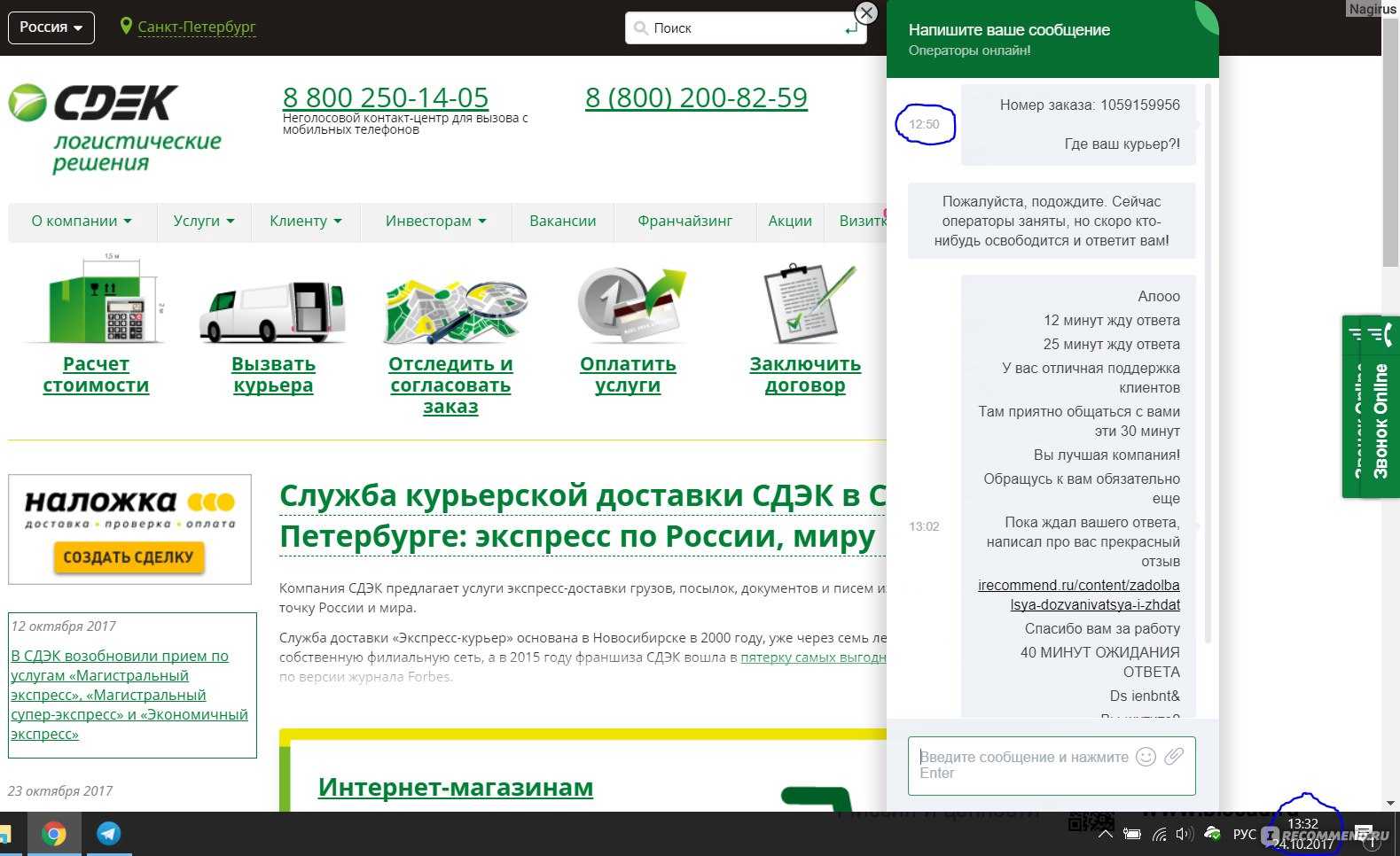This screenshot has height=856, width=1400.
Task: Open the Wi-Fi network tray icon
Action: click(1160, 834)
